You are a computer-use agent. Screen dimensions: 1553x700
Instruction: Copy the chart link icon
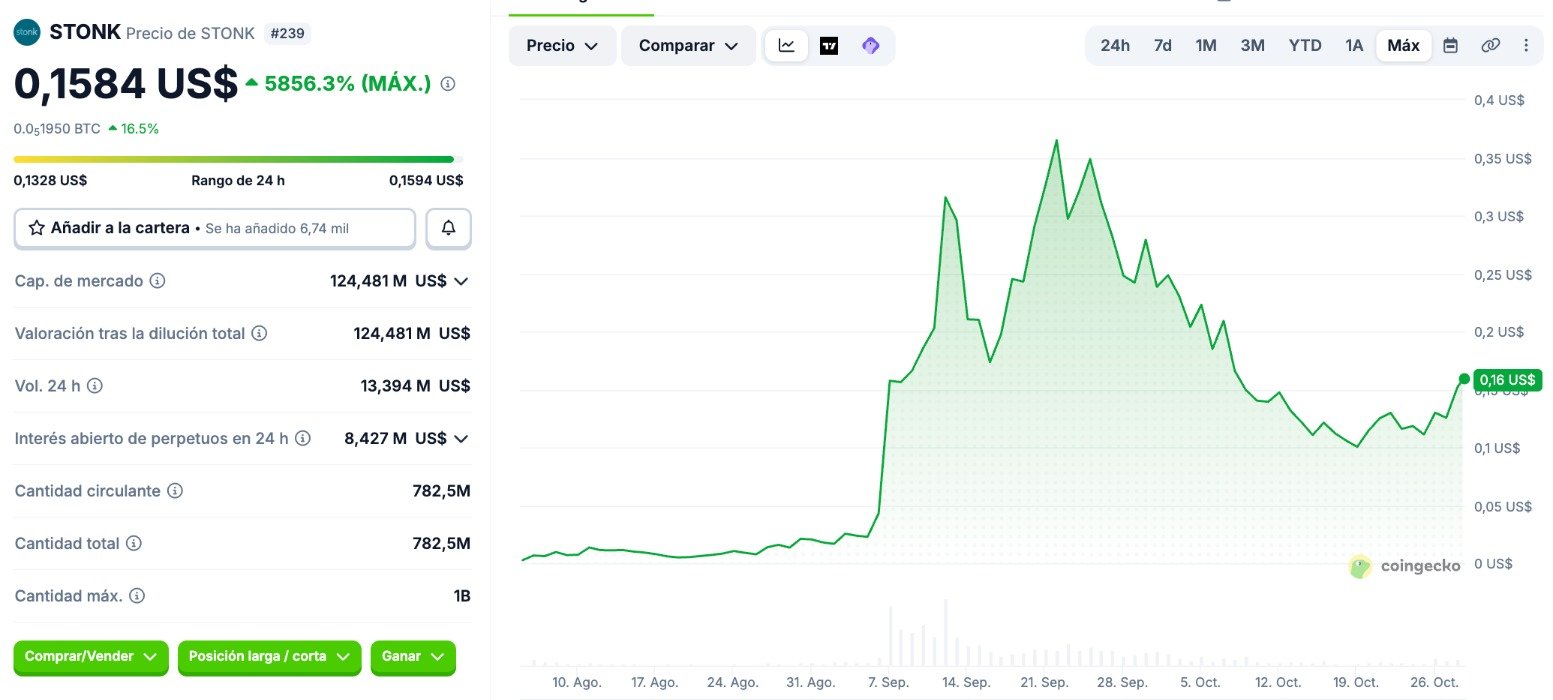pyautogui.click(x=1490, y=45)
